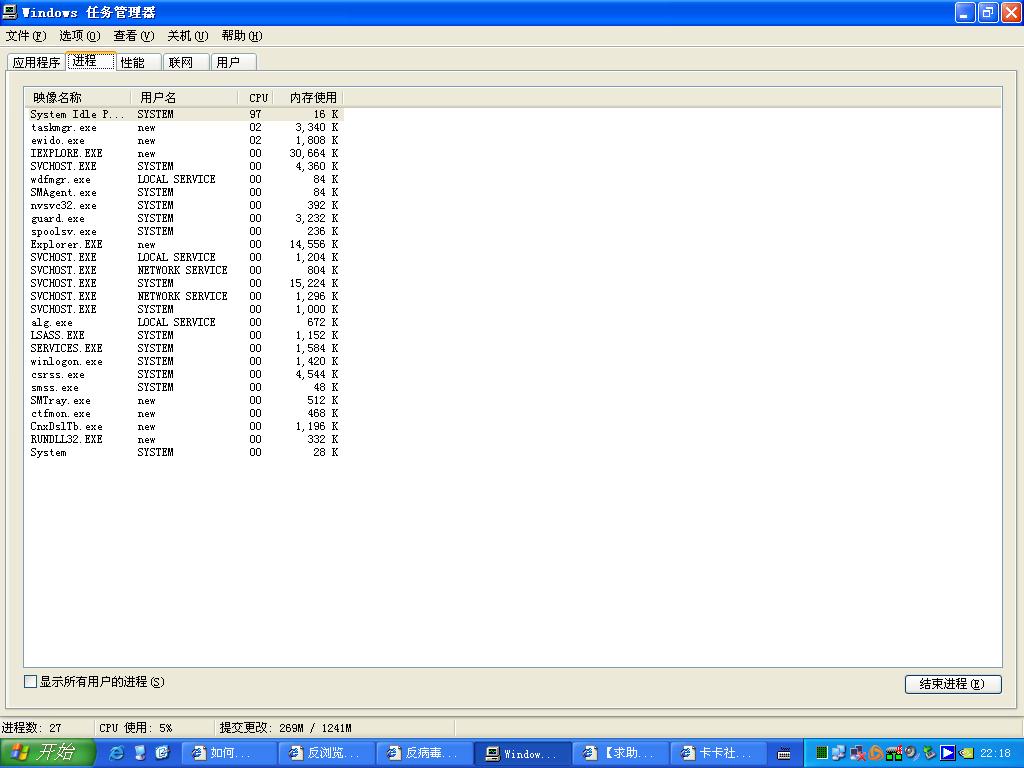The image size is (1024, 768).
Task: Switch to the 反浏览... taskbar window
Action: pos(327,754)
